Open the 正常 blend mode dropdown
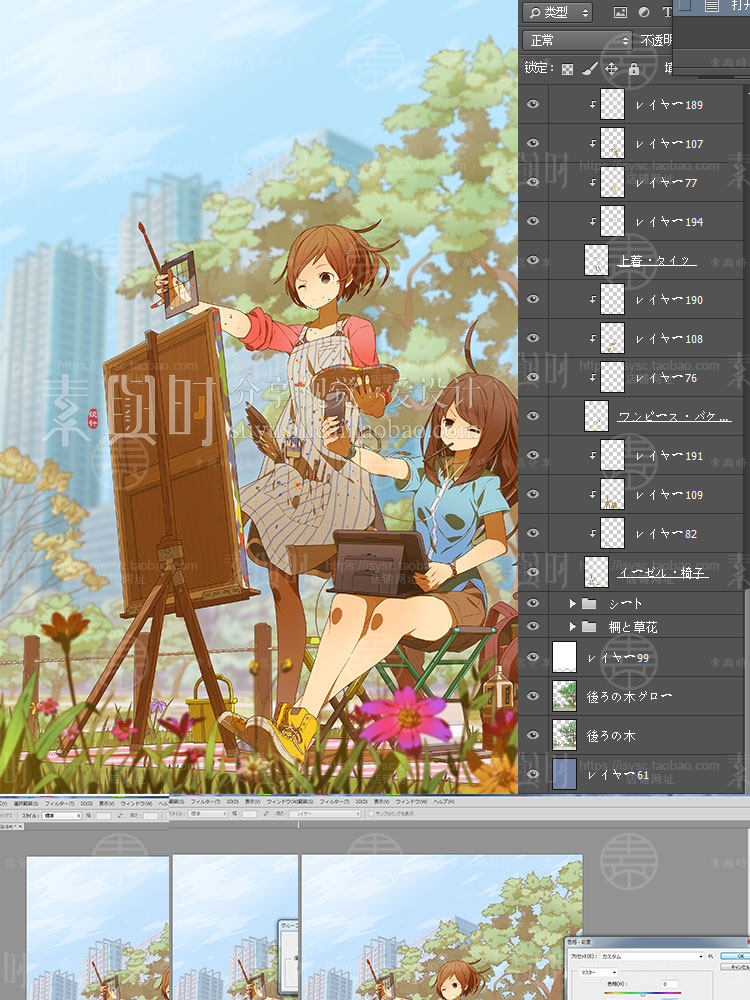The width and height of the screenshot is (750, 1000). tap(577, 40)
